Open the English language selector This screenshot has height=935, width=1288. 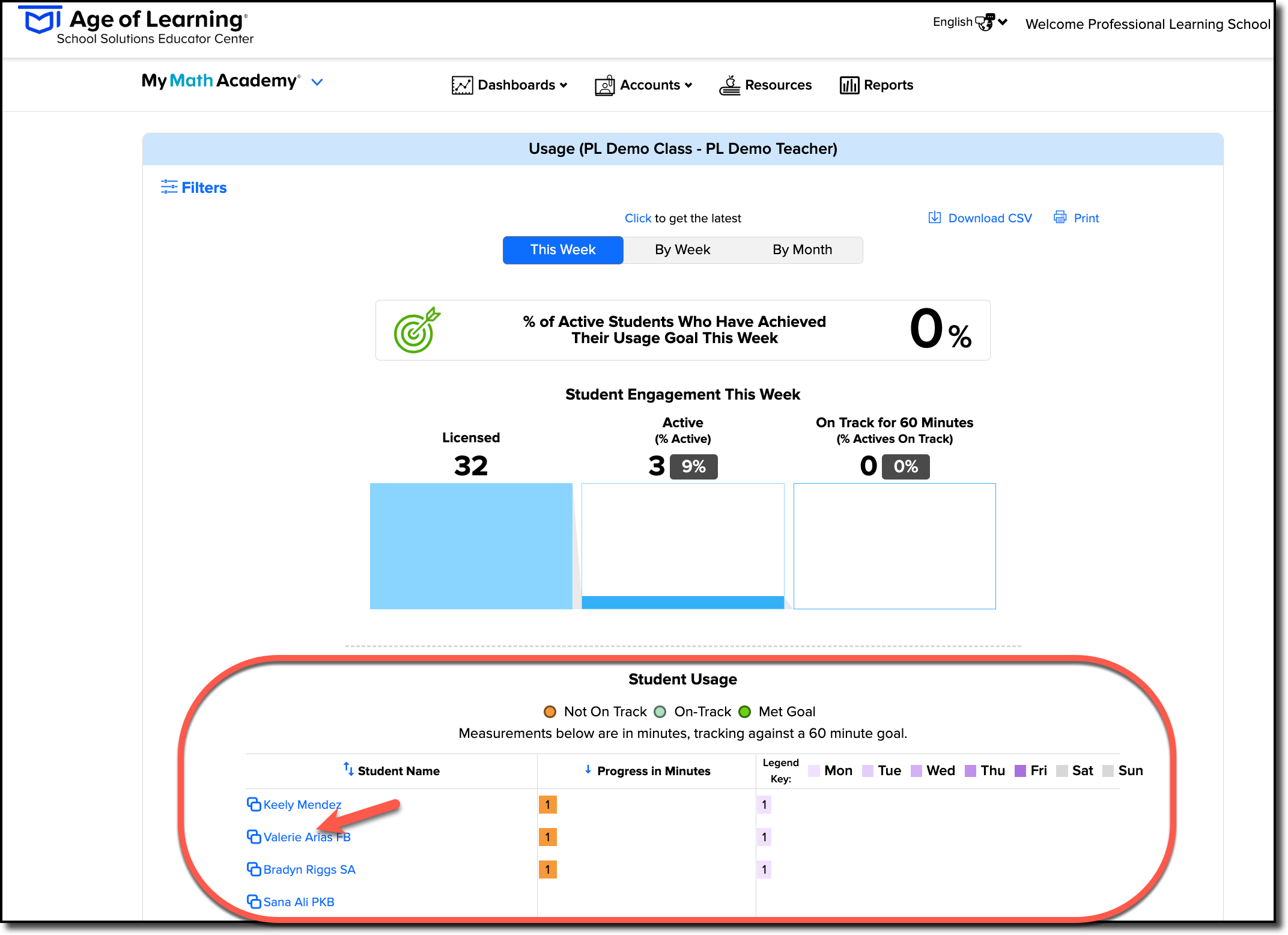(x=970, y=22)
